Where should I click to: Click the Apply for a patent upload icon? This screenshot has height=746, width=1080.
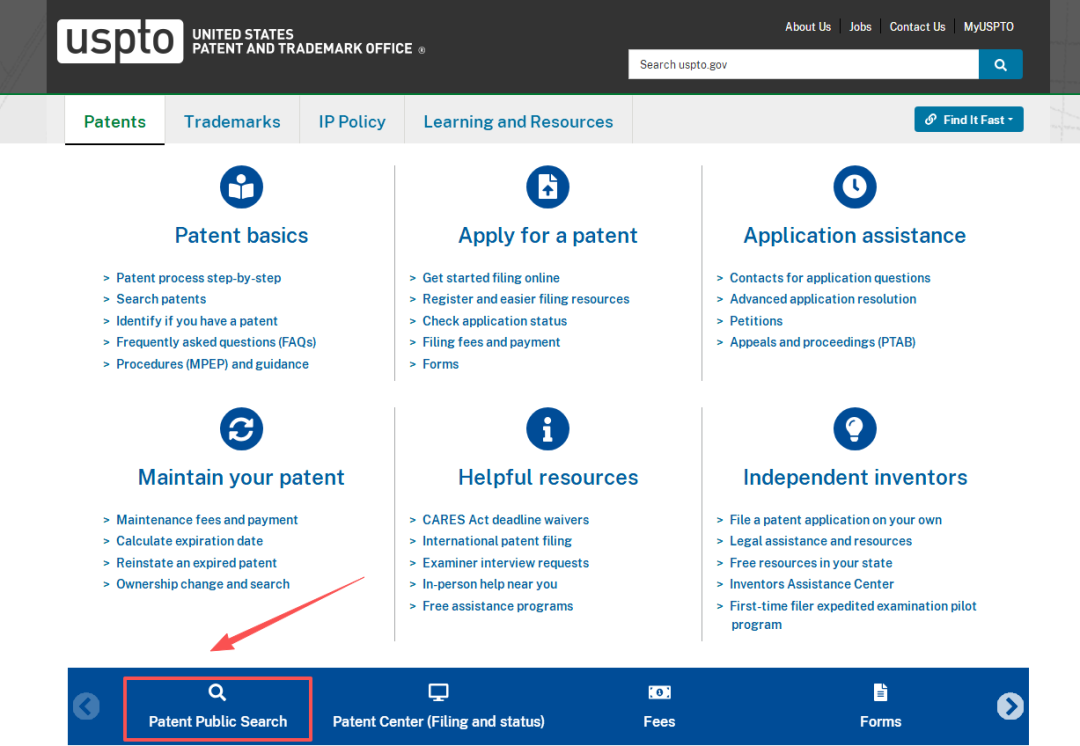click(548, 187)
